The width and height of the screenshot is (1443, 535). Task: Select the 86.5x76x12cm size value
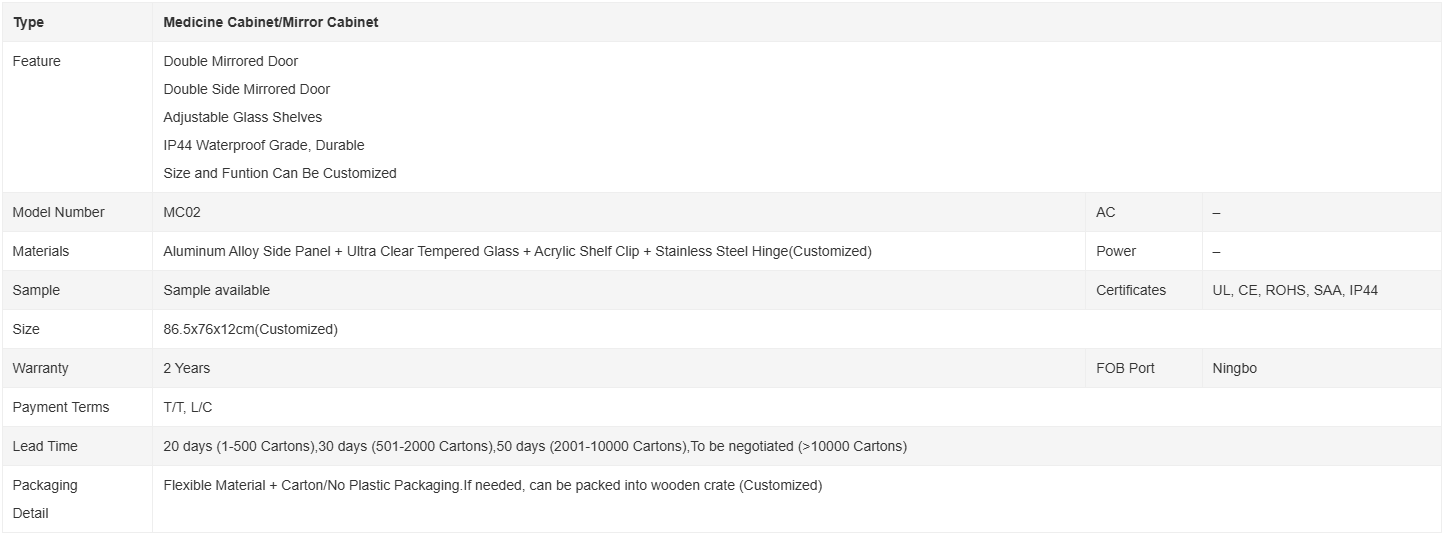250,329
